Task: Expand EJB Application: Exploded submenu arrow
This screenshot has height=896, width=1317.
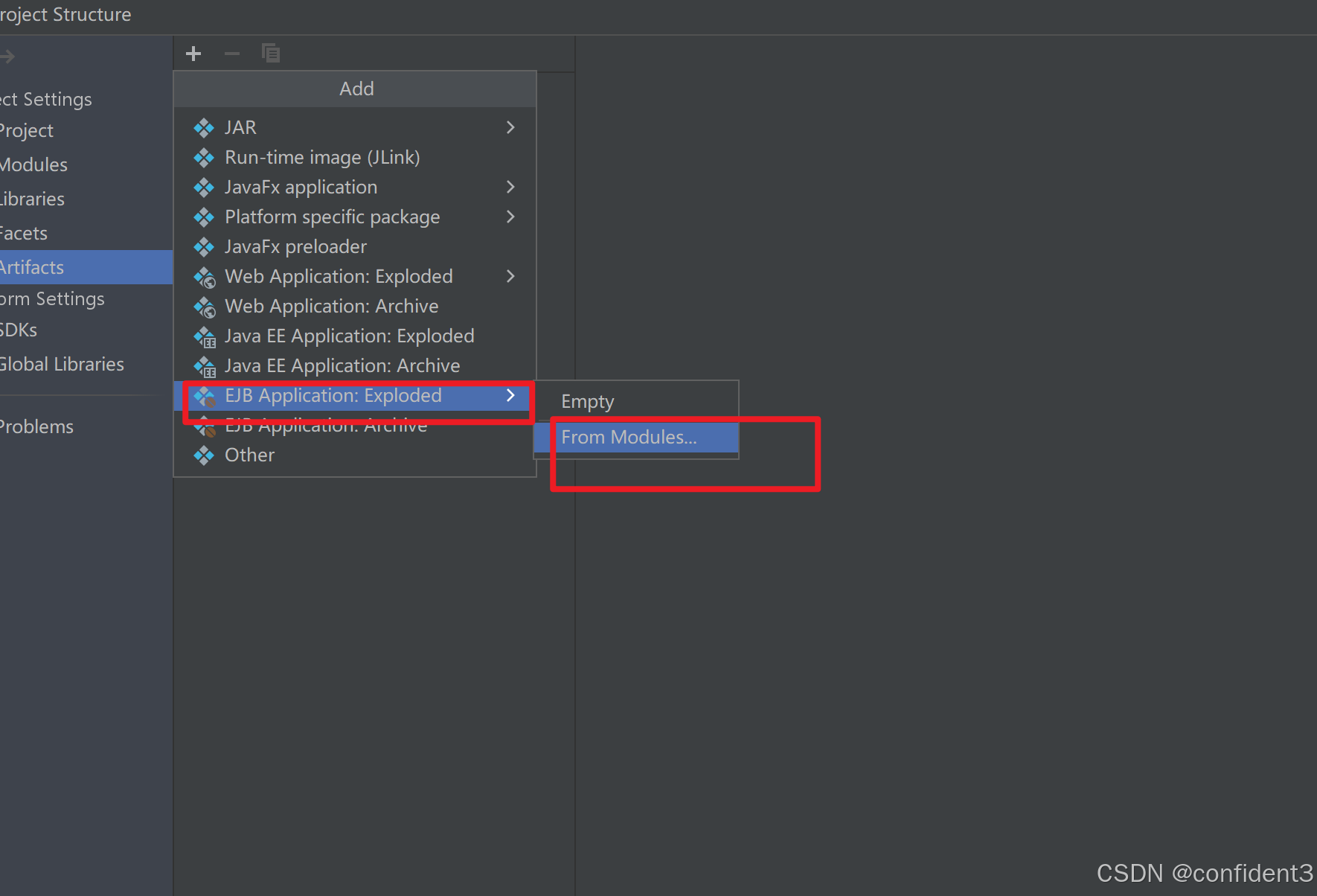Action: click(x=510, y=395)
